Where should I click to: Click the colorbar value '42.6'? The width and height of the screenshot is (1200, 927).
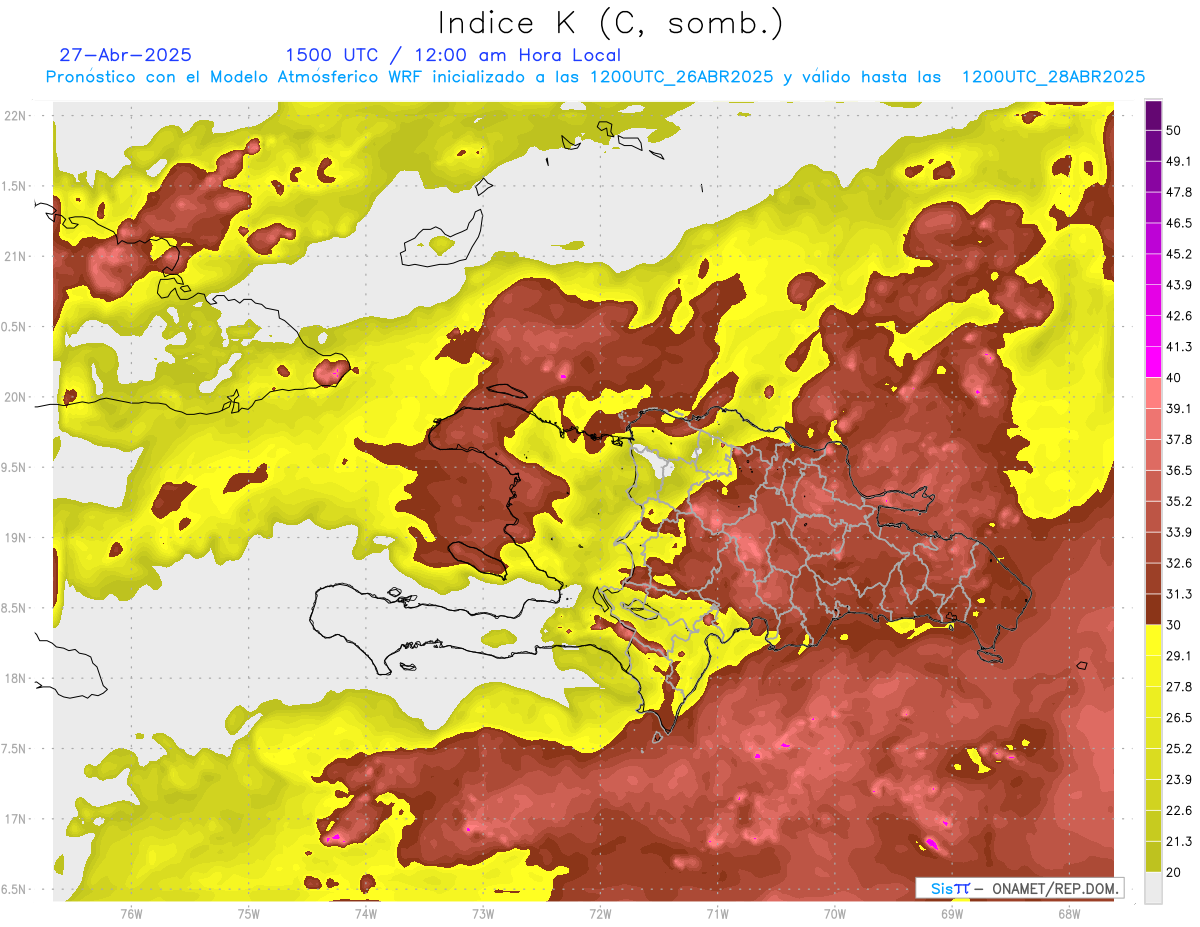pyautogui.click(x=1179, y=316)
